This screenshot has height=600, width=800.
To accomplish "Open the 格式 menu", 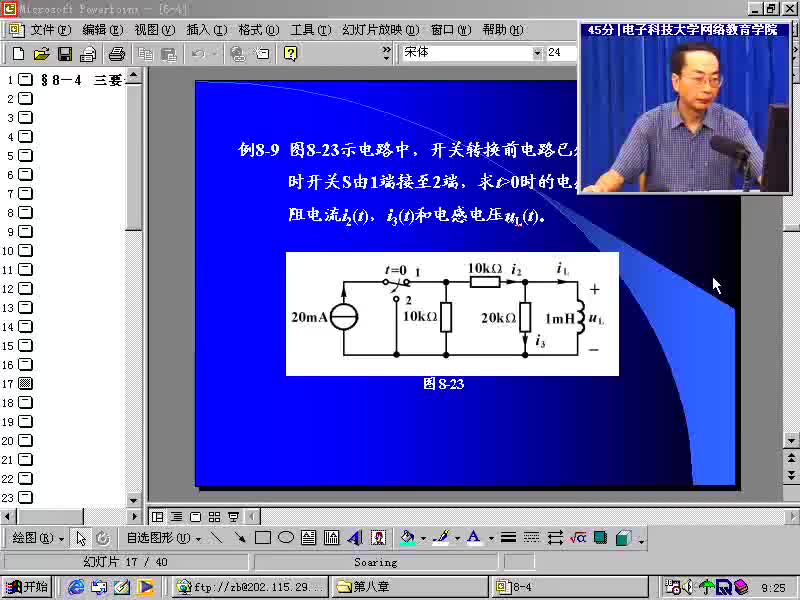I will 259,30.
